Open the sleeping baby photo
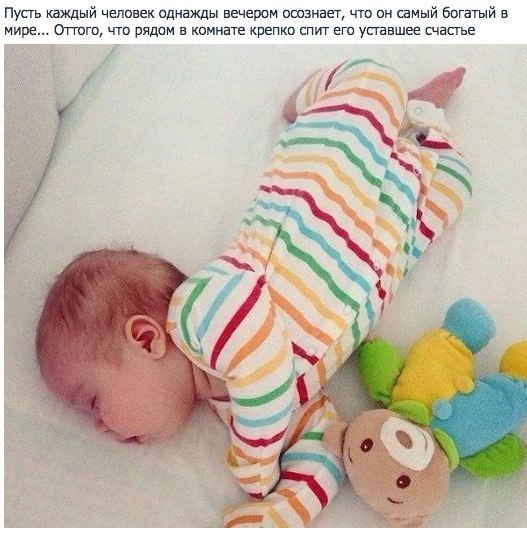The image size is (527, 533). pyautogui.click(x=265, y=286)
